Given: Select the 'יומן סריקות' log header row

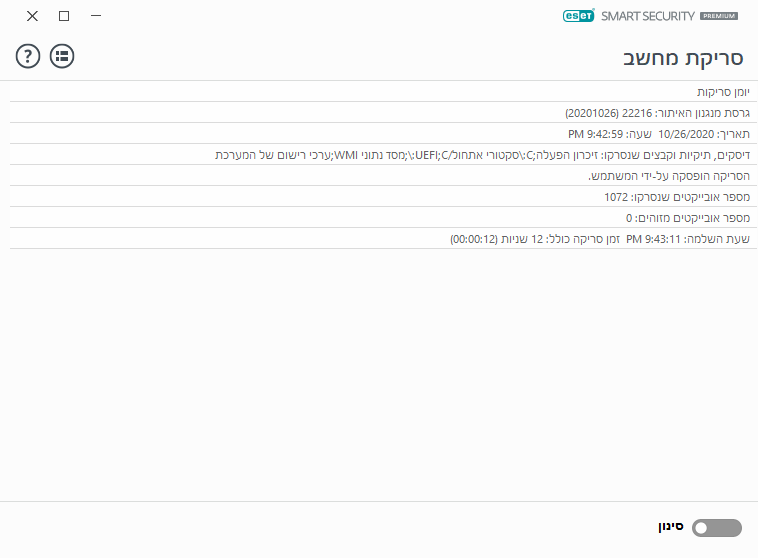Looking at the screenshot, I should tap(383, 91).
